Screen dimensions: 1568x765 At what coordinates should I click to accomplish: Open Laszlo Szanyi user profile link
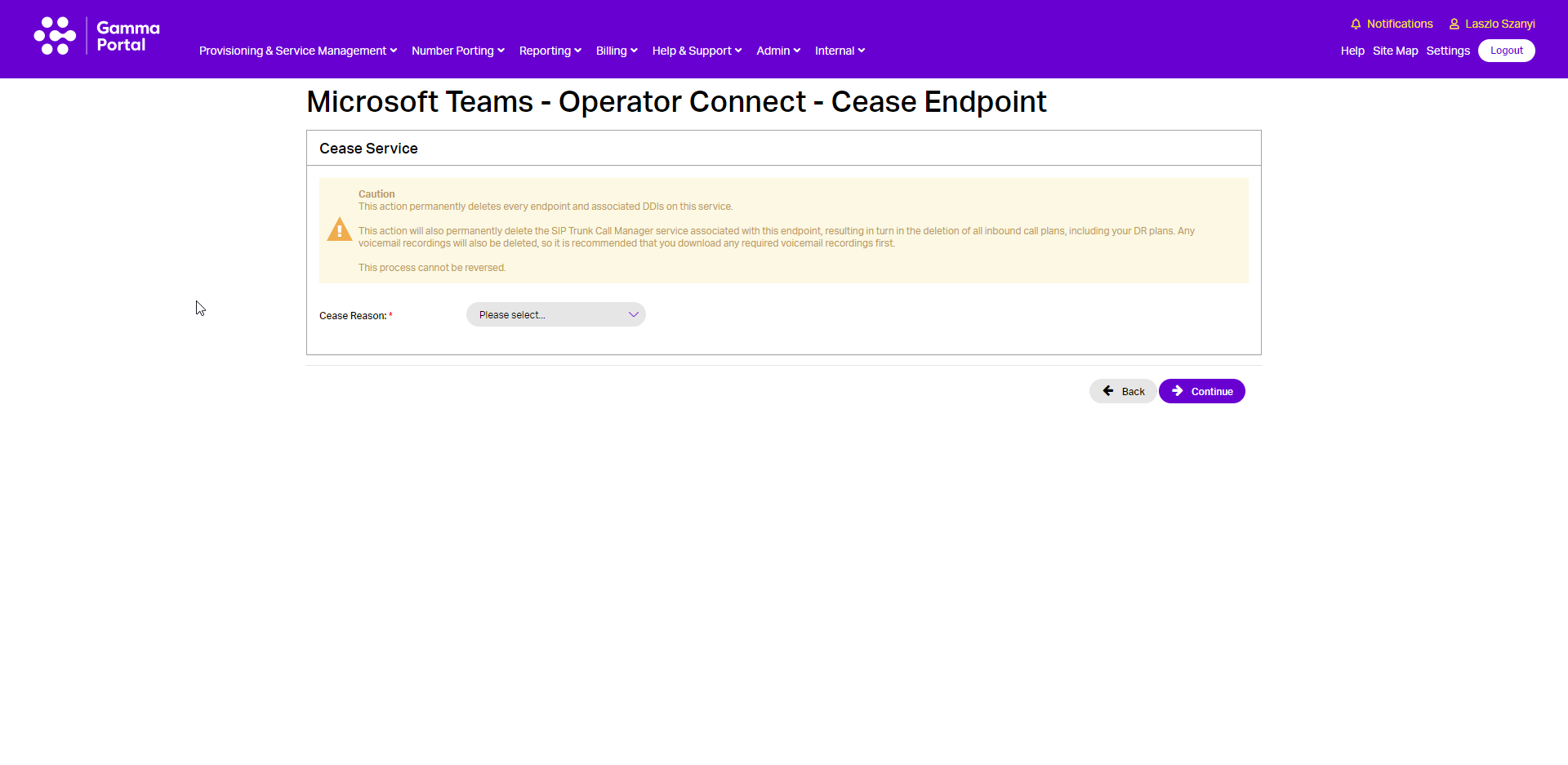click(x=1500, y=24)
